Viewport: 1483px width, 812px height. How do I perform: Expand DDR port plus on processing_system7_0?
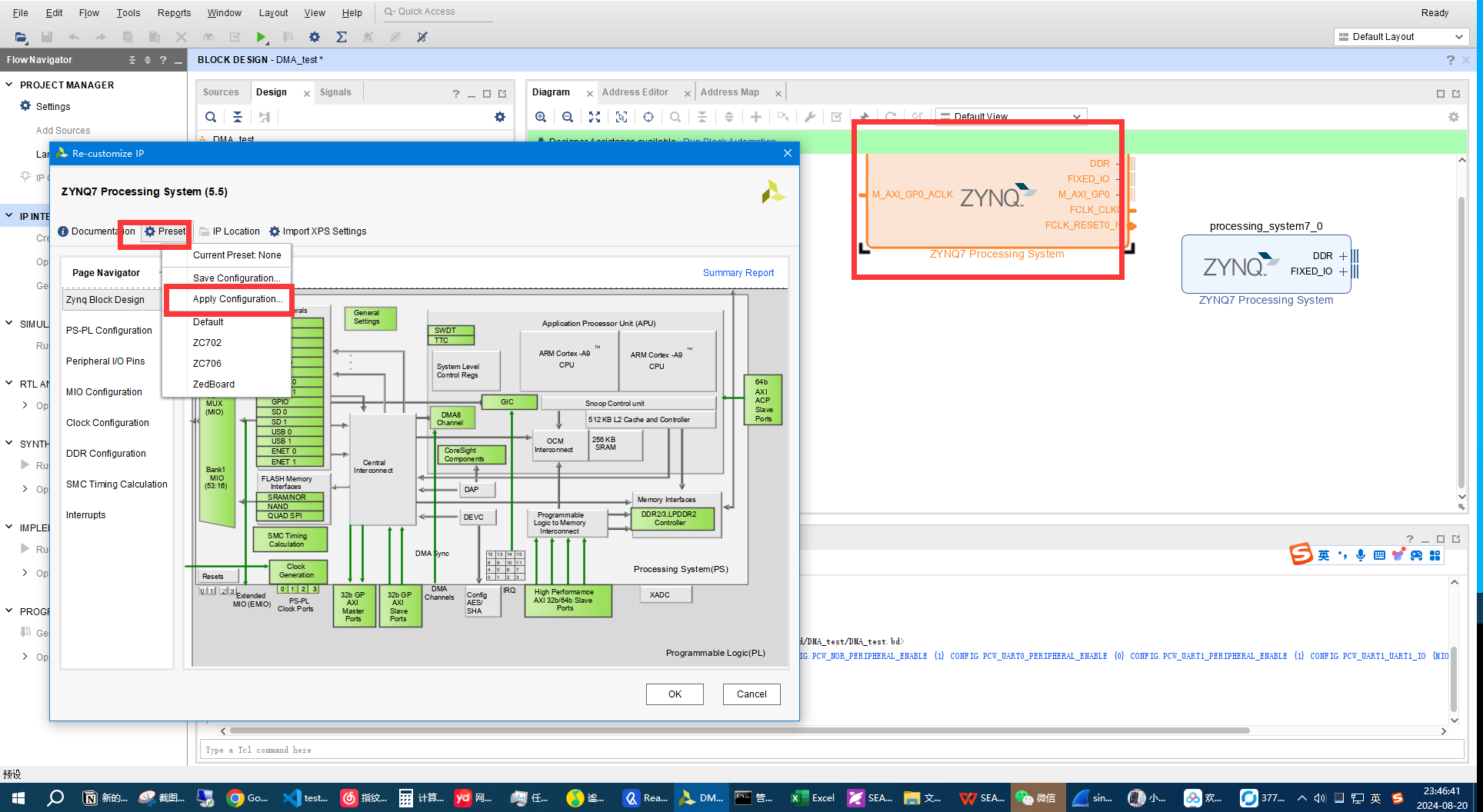1343,256
